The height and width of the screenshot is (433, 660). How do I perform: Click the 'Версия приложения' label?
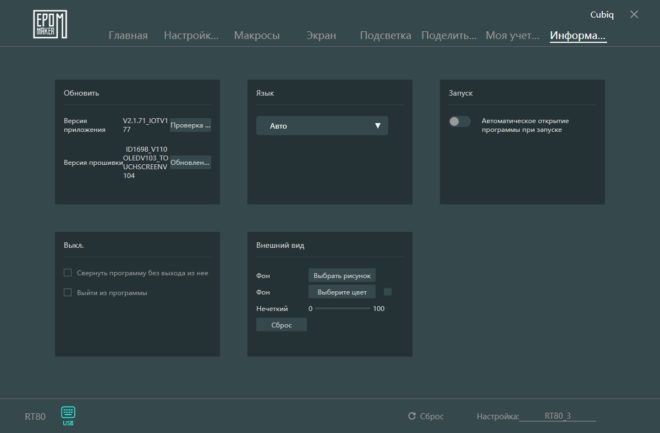point(85,125)
